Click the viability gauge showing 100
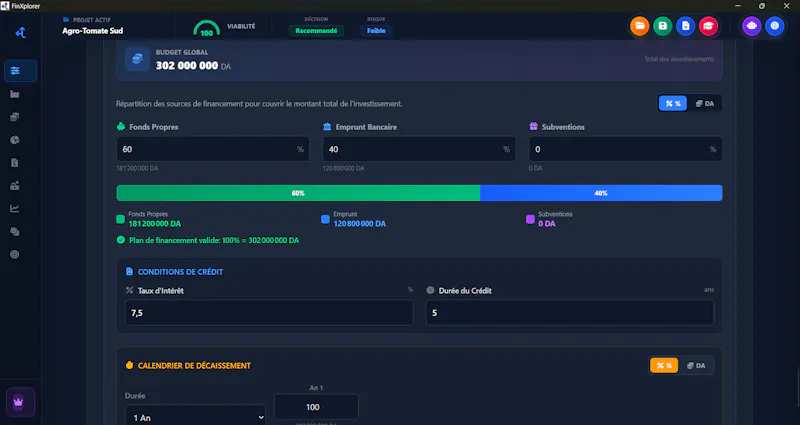This screenshot has width=800, height=425. pos(207,29)
